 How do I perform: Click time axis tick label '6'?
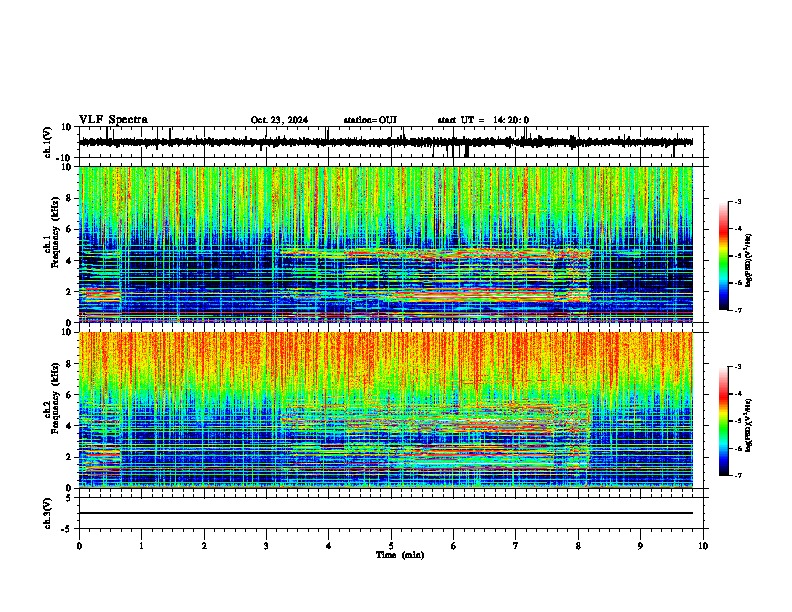click(453, 546)
